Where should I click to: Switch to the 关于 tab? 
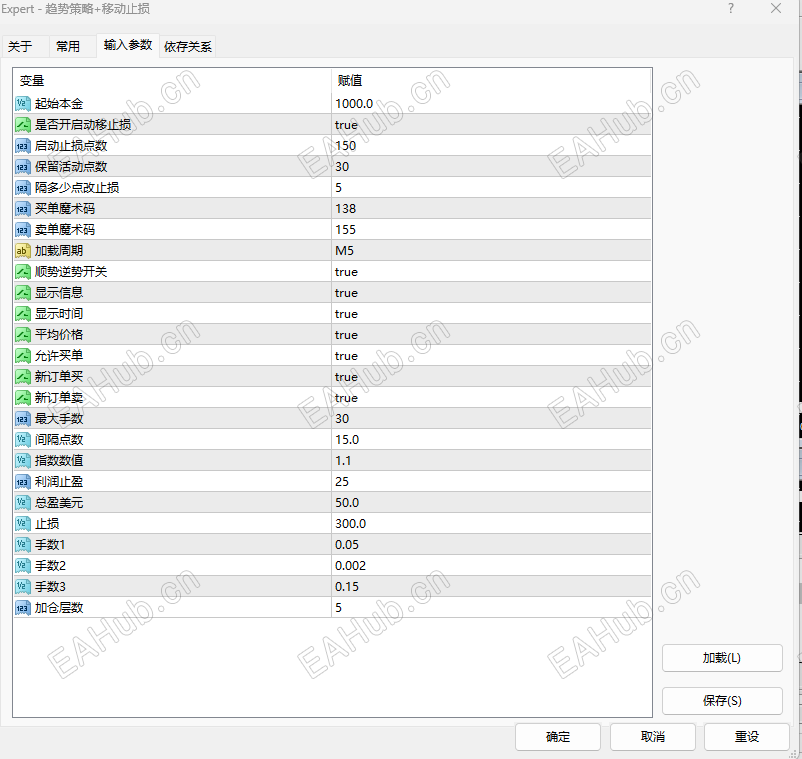(x=25, y=47)
